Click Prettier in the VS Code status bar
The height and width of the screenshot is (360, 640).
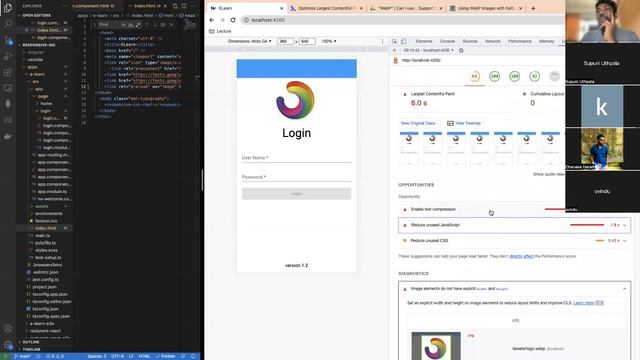[x=166, y=356]
